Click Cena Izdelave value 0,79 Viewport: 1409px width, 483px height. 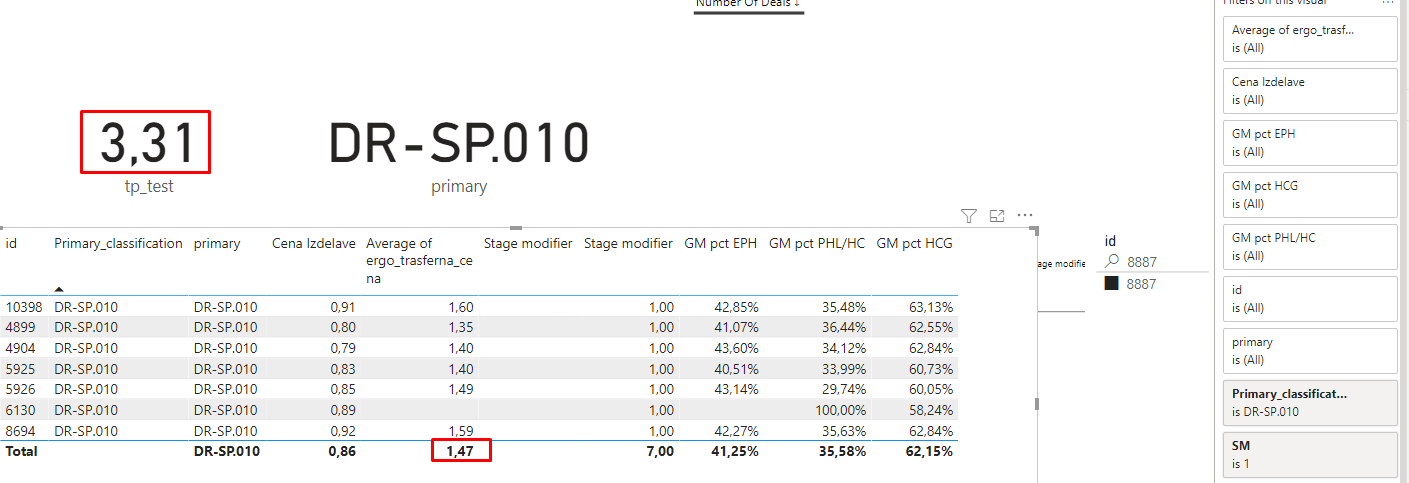[342, 348]
